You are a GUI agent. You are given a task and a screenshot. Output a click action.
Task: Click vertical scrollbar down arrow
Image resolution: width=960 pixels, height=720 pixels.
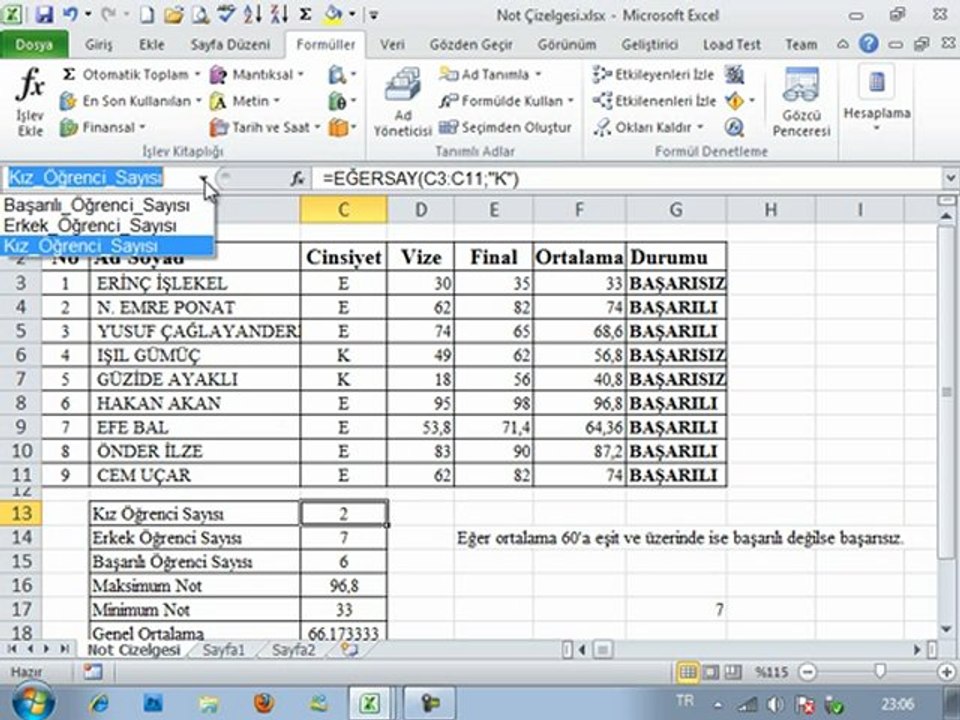tap(947, 629)
